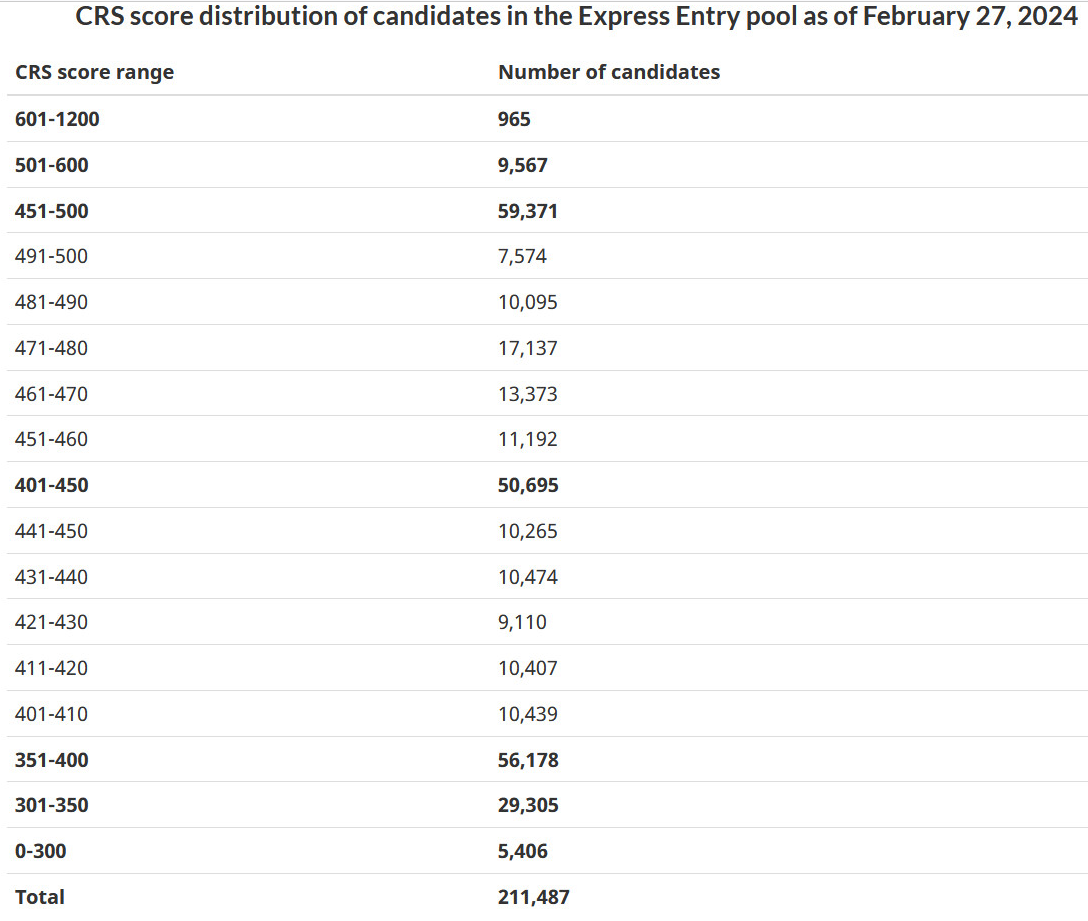Click the 29,305 value for 301-350
The image size is (1088, 921).
pos(528,805)
